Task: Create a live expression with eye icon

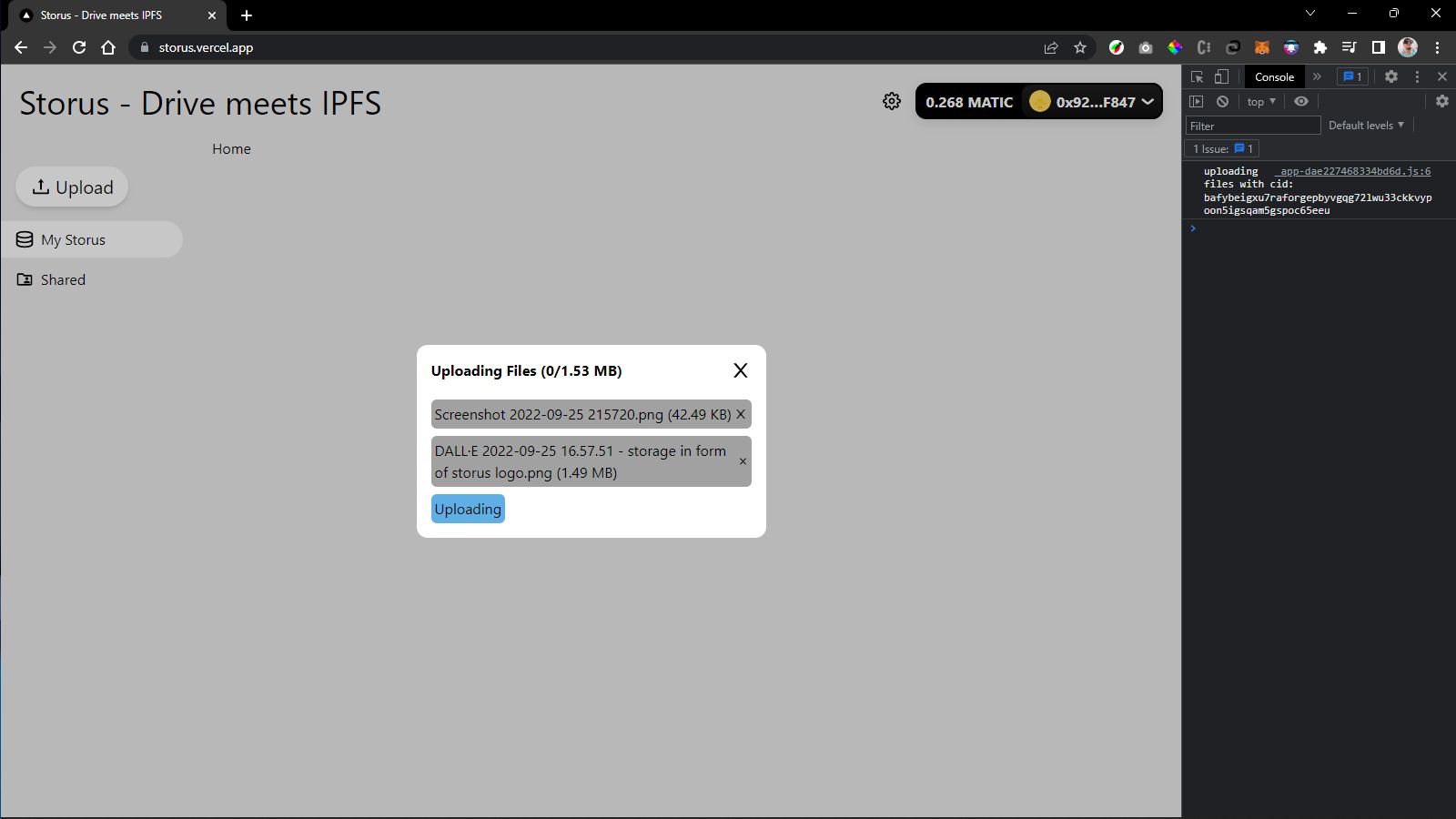Action: coord(1301,101)
